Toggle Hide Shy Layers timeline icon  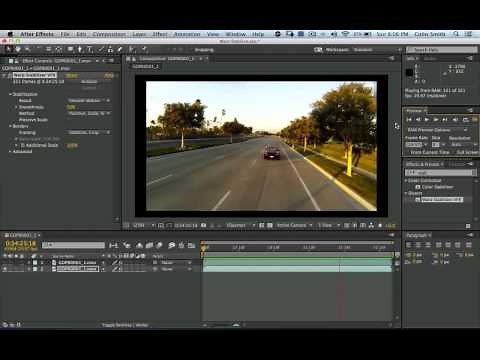139,245
